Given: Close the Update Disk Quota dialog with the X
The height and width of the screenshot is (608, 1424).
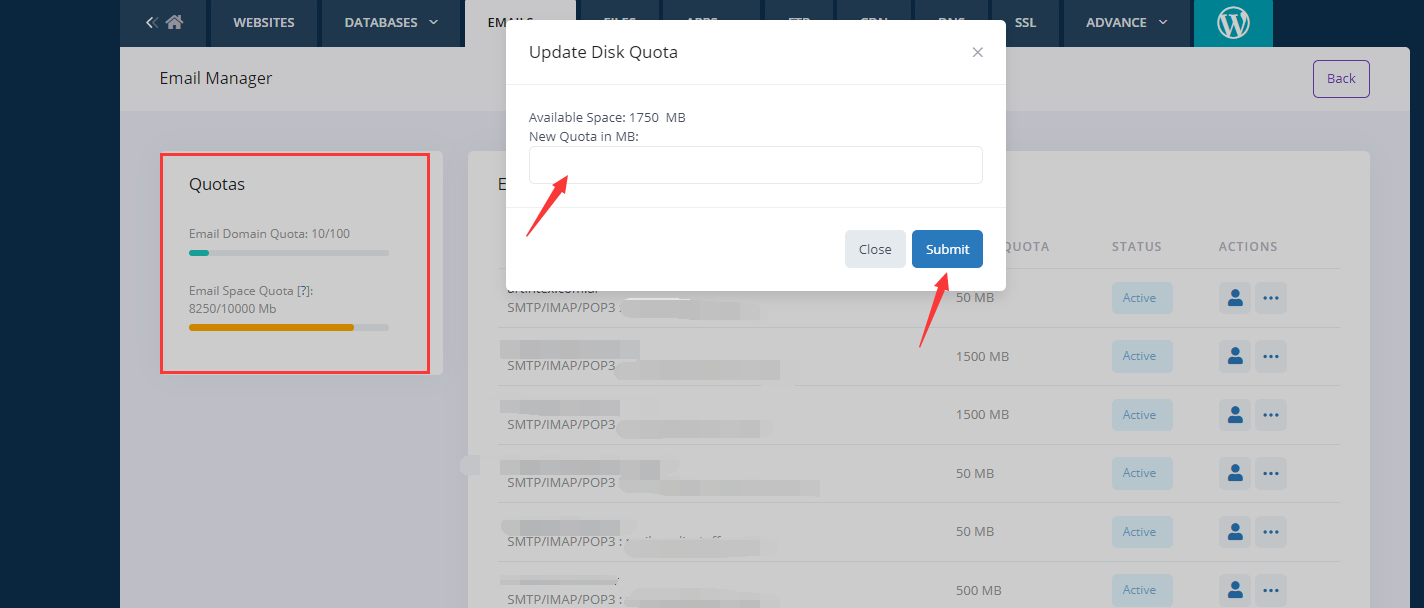Looking at the screenshot, I should pyautogui.click(x=977, y=52).
